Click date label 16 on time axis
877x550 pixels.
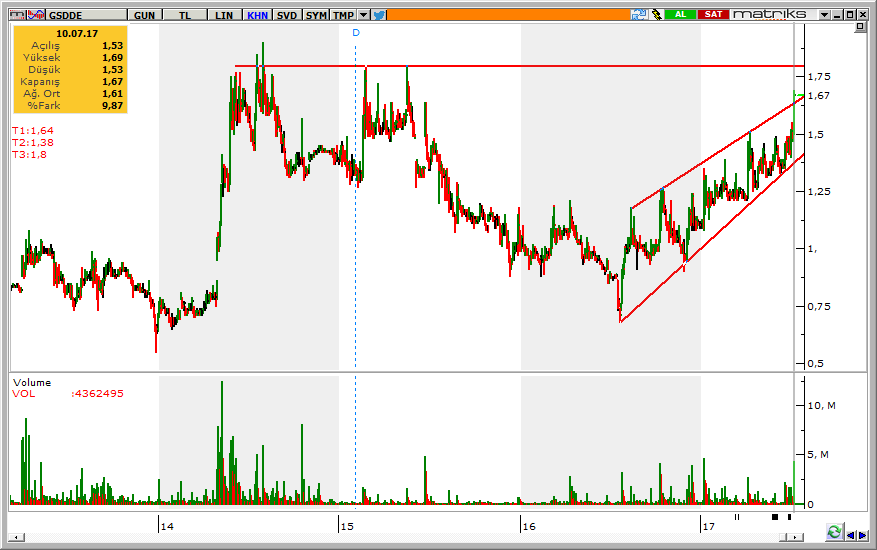pos(529,527)
